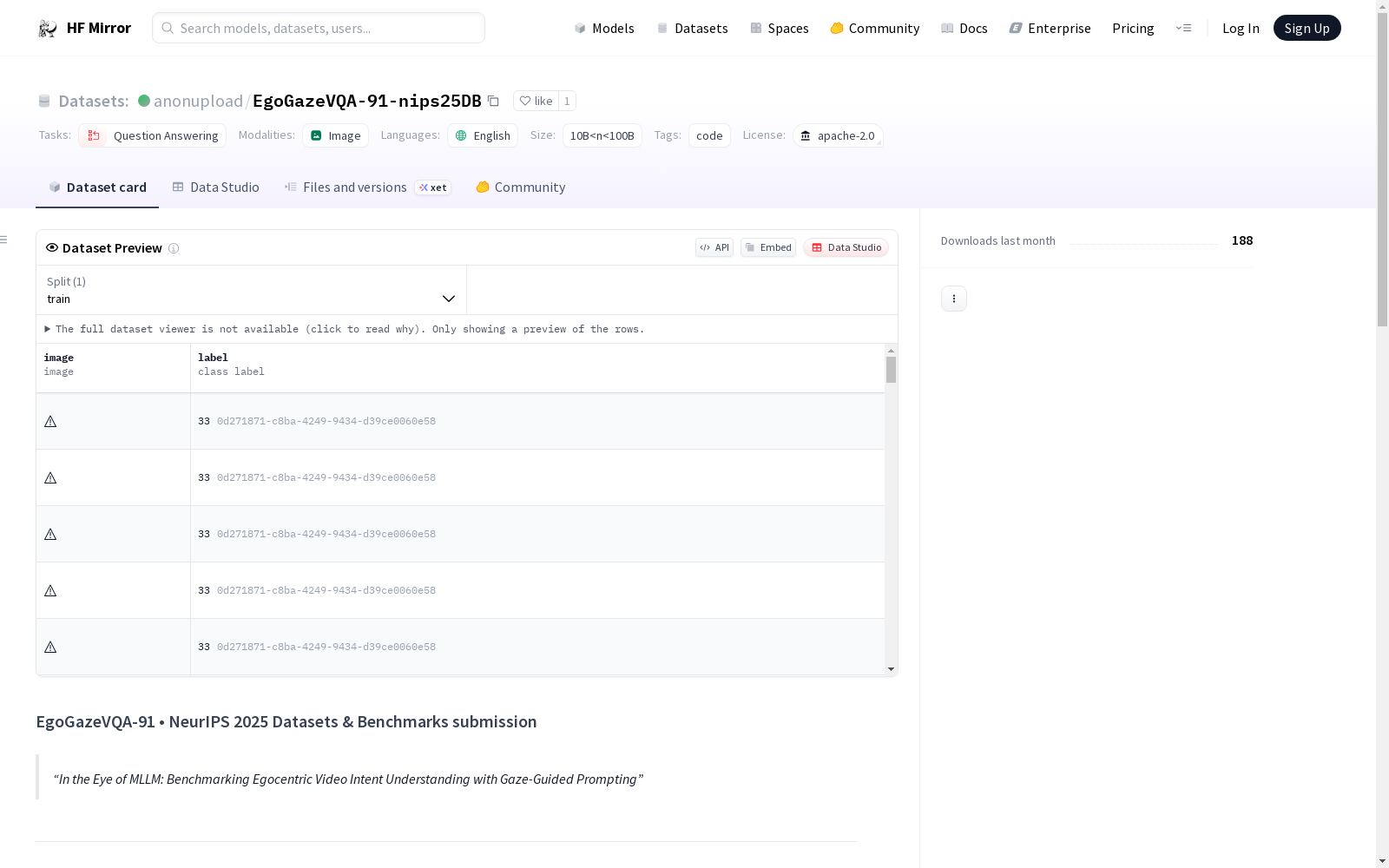Expand the full dataset viewer not available notice
1389x868 pixels.
click(x=344, y=329)
